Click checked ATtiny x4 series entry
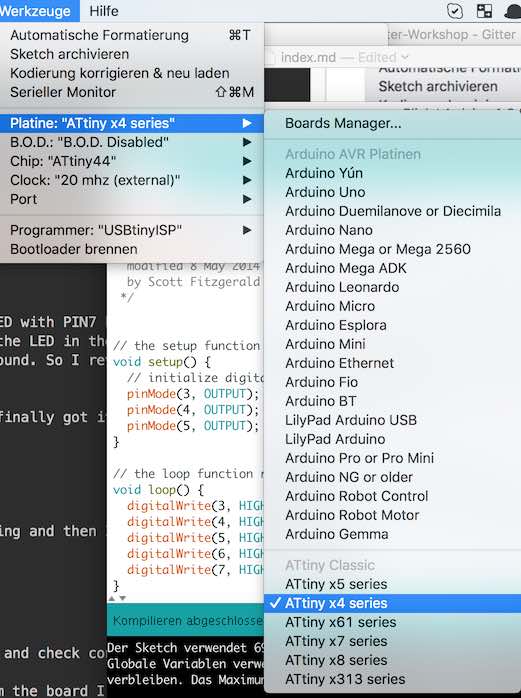This screenshot has height=698, width=521. [x=392, y=603]
